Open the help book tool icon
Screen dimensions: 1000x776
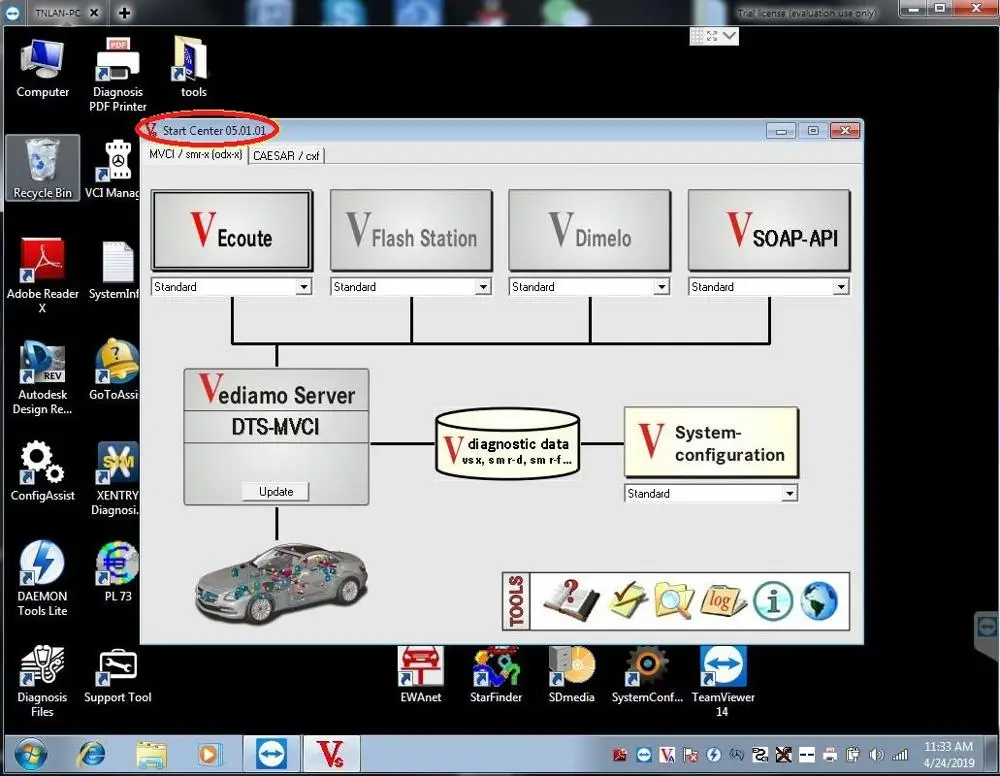tap(571, 601)
